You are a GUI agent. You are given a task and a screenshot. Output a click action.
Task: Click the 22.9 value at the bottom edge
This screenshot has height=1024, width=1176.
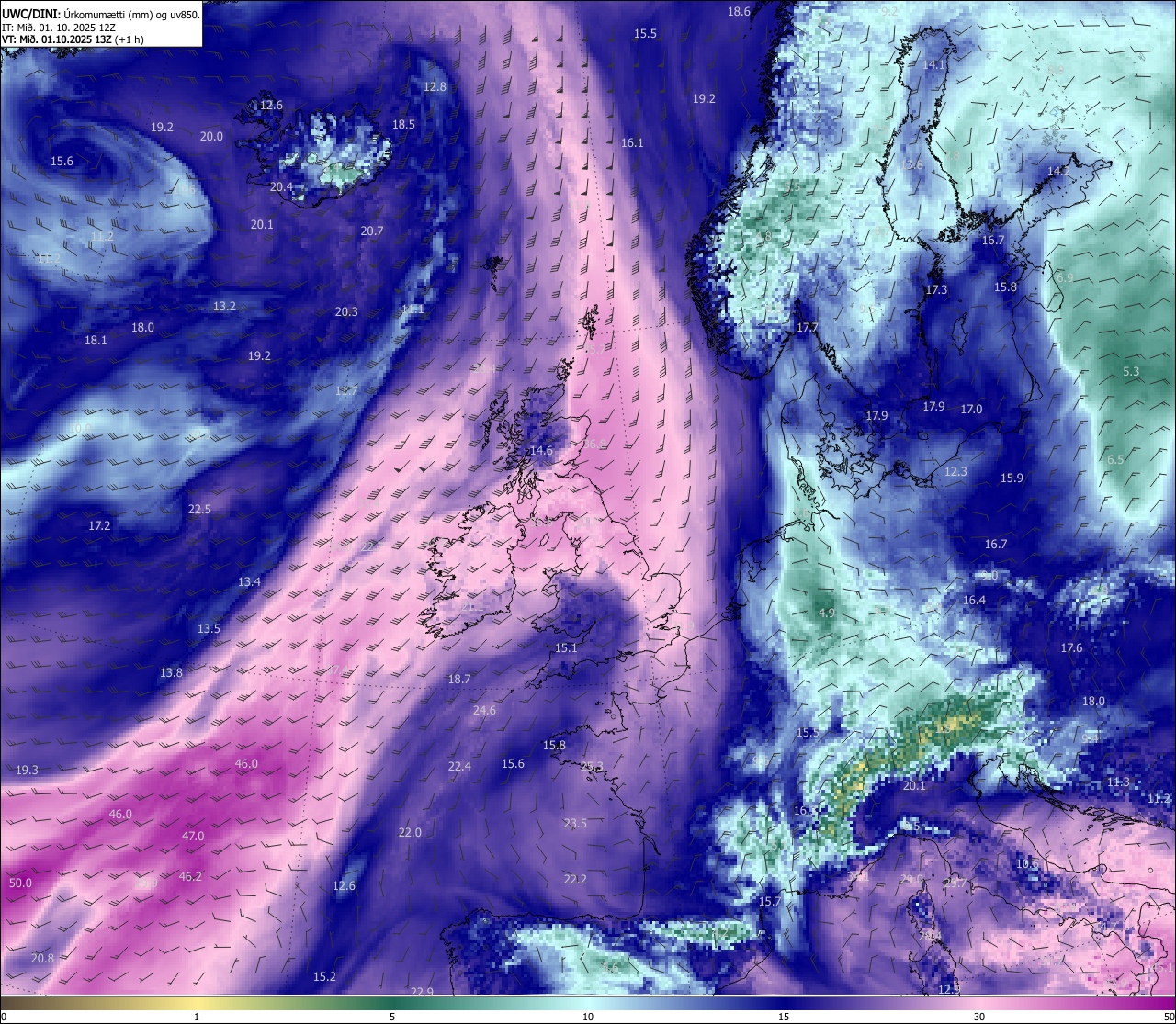click(422, 992)
